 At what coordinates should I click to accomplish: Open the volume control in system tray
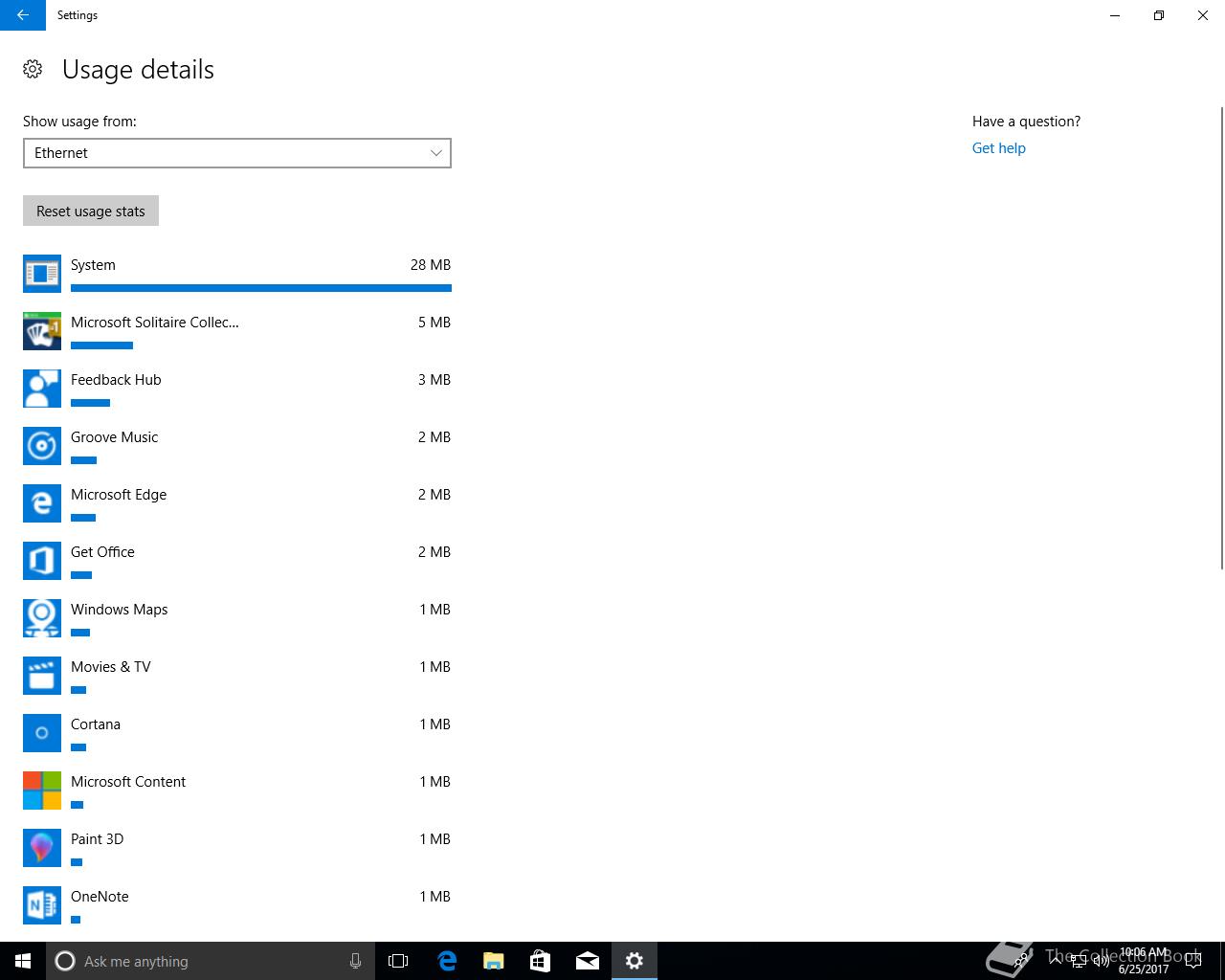point(1101,961)
